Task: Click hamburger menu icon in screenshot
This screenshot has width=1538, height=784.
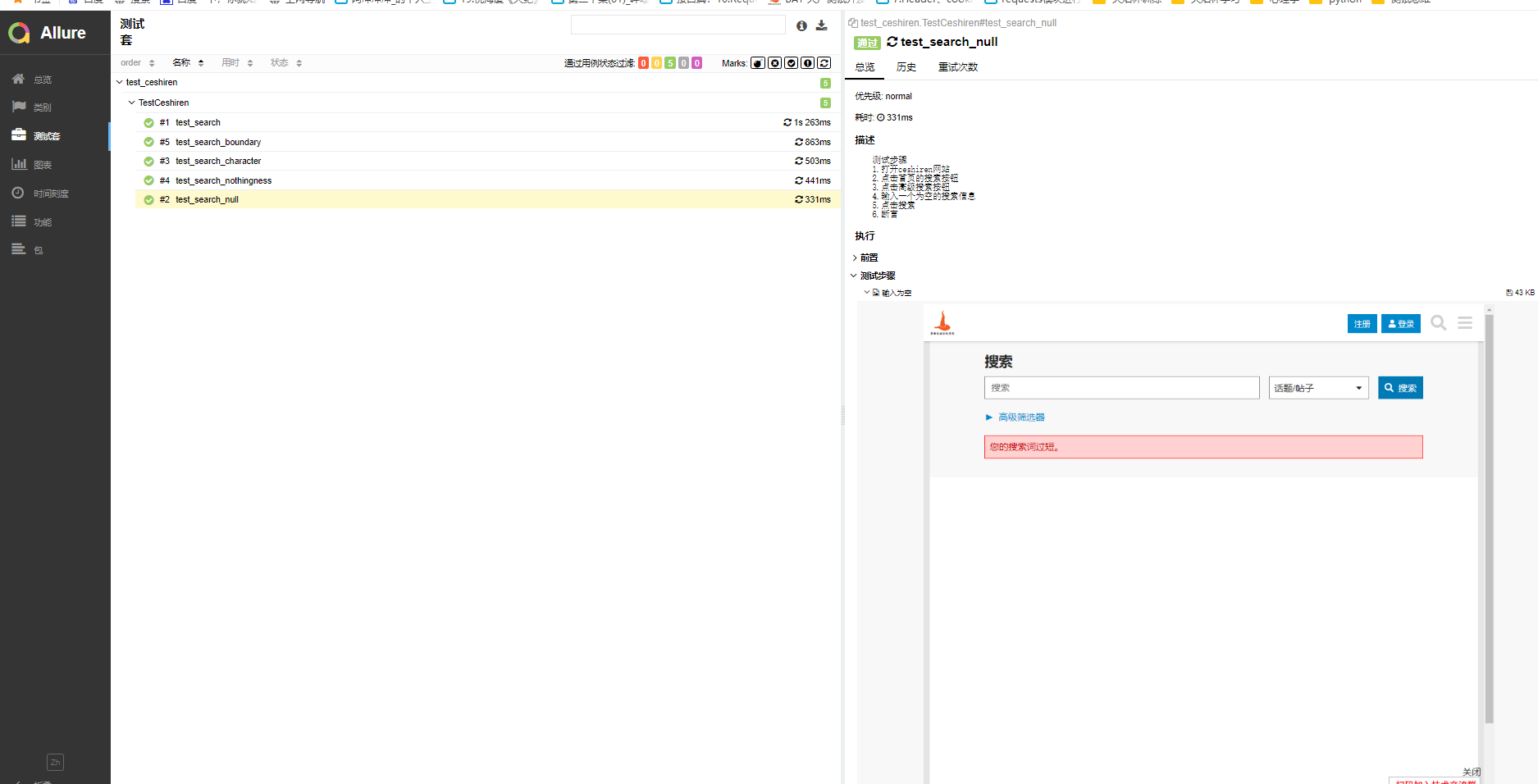Action: click(x=1465, y=323)
